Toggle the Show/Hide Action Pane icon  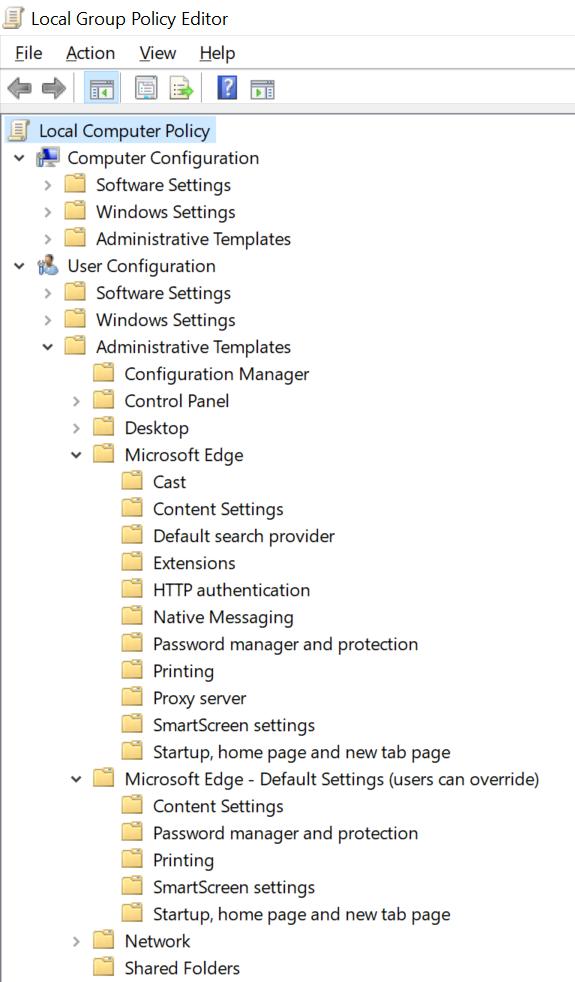click(262, 90)
